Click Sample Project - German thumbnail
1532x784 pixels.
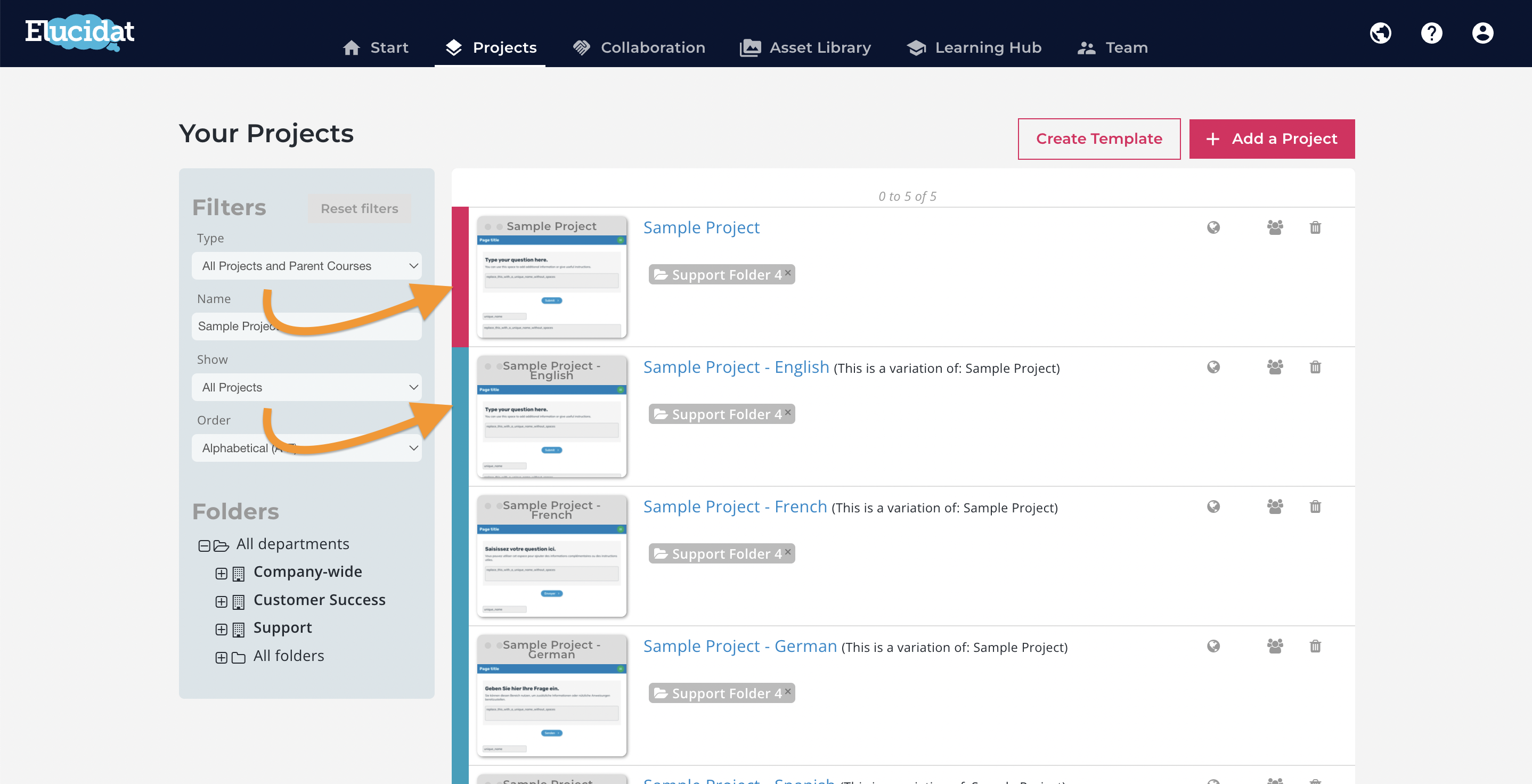(551, 696)
